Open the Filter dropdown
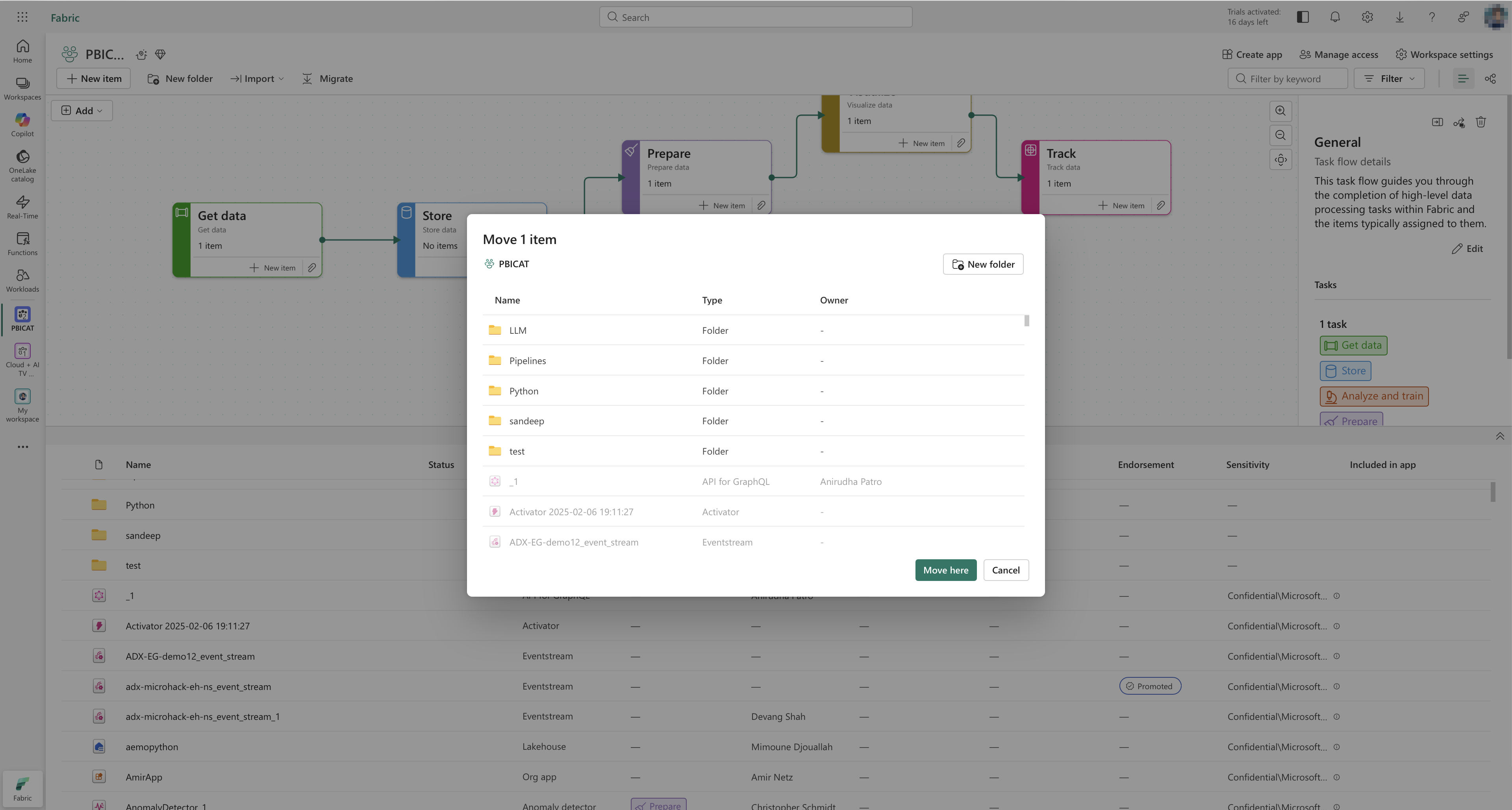This screenshot has height=810, width=1512. pos(1389,79)
